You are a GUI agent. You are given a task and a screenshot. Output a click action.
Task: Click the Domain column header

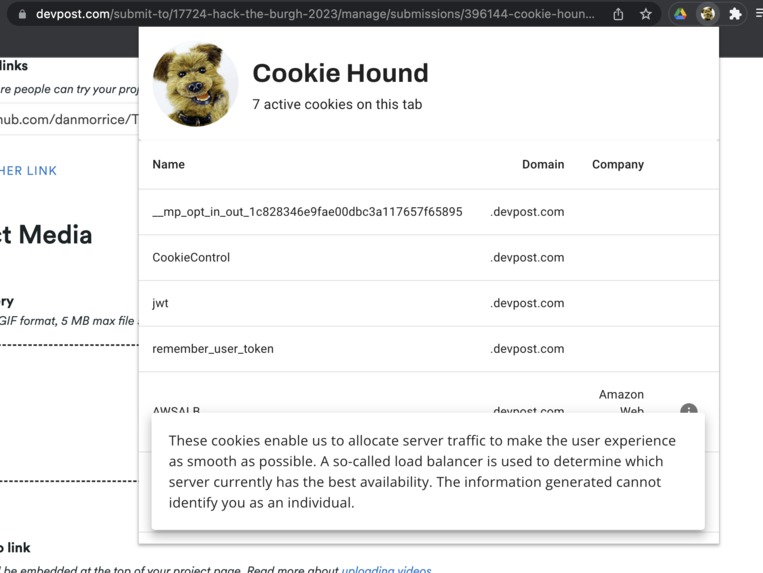click(x=543, y=164)
